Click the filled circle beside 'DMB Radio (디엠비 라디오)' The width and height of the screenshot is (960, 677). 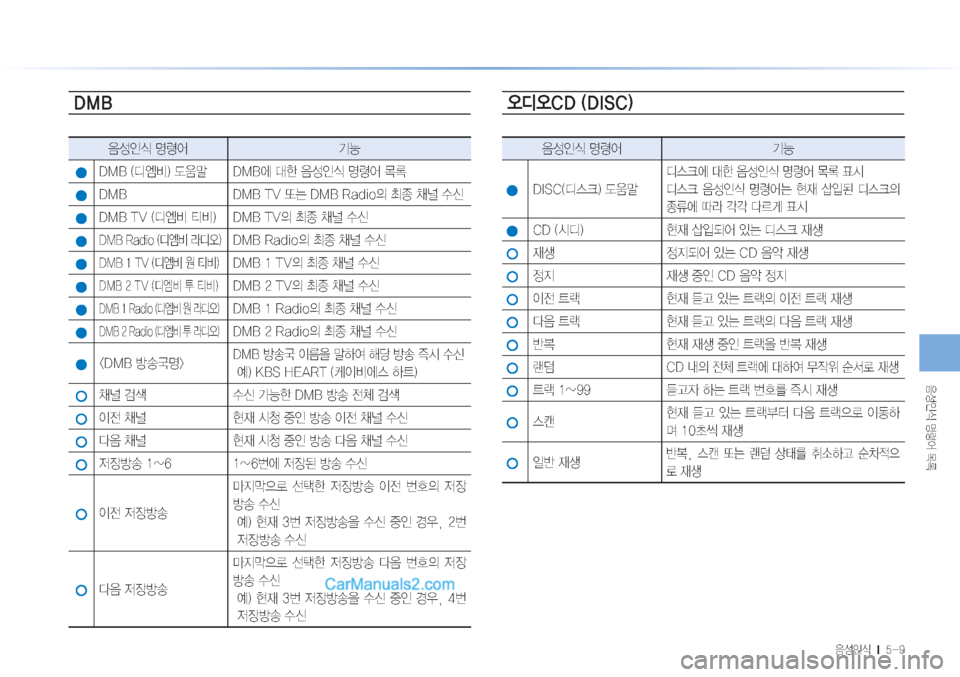(x=81, y=241)
